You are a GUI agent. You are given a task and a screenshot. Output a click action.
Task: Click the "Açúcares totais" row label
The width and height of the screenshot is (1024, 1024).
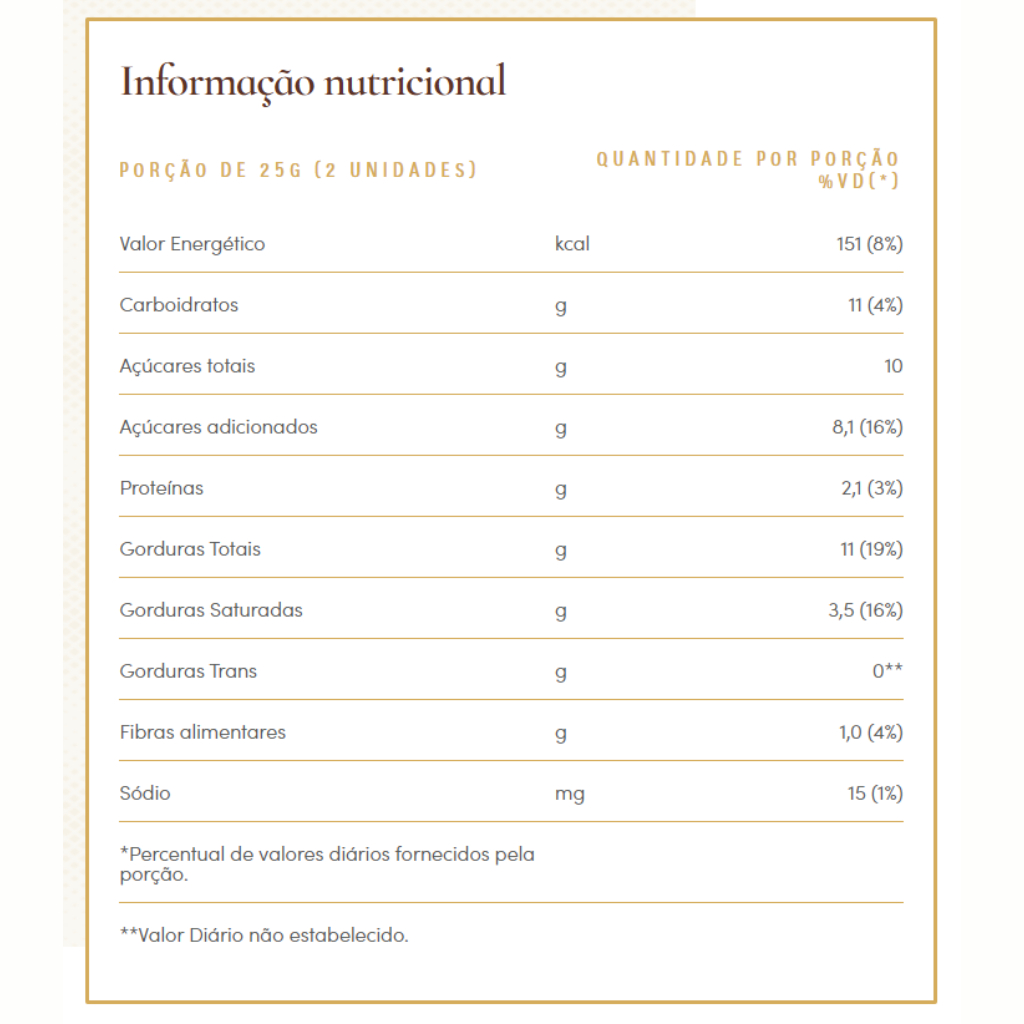(x=187, y=366)
